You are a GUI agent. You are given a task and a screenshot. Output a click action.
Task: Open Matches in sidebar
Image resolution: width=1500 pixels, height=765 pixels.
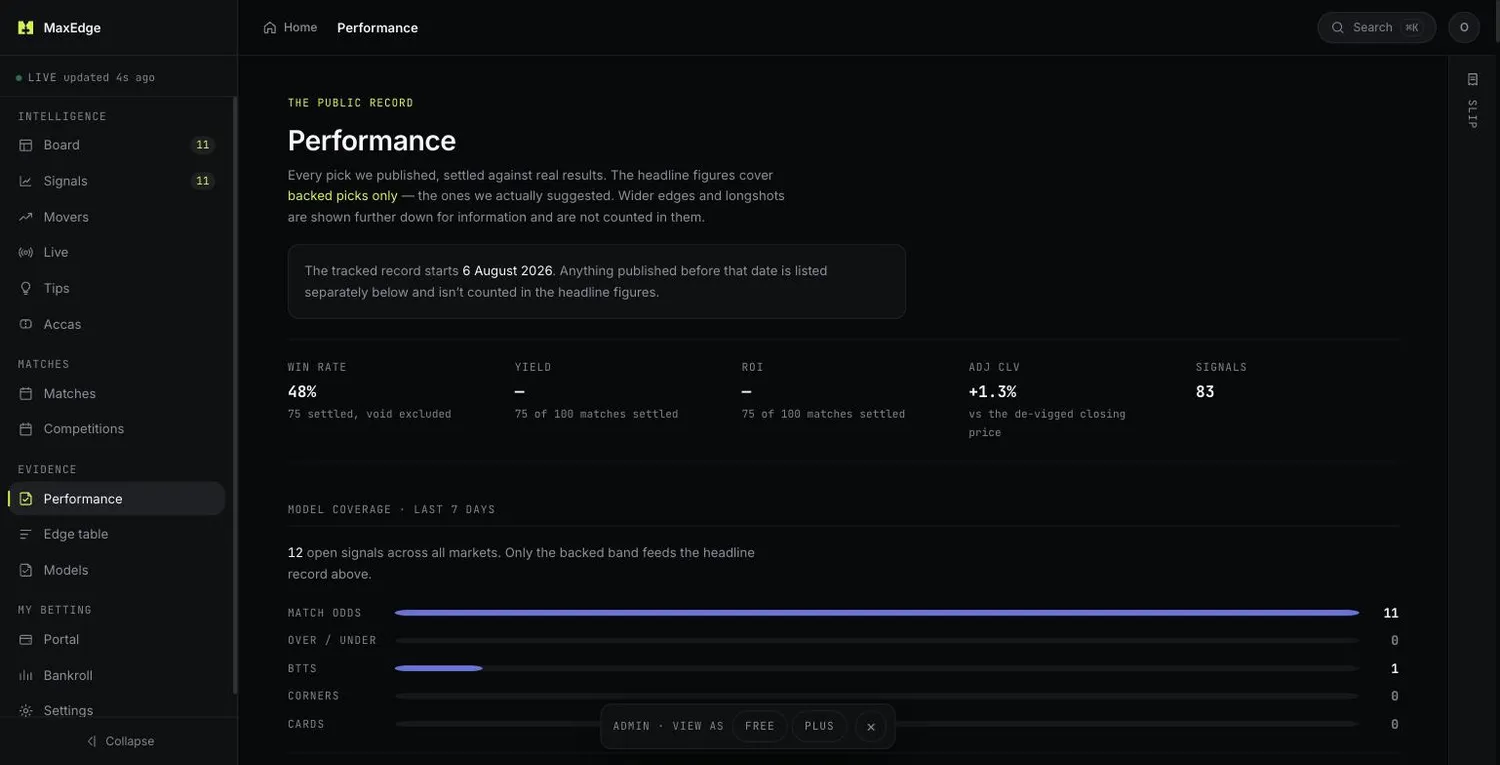coord(117,394)
